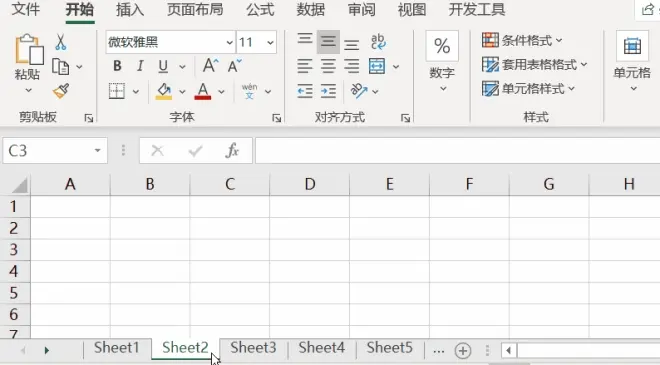This screenshot has height=365, width=660.
Task: Select column D header
Action: tap(310, 184)
